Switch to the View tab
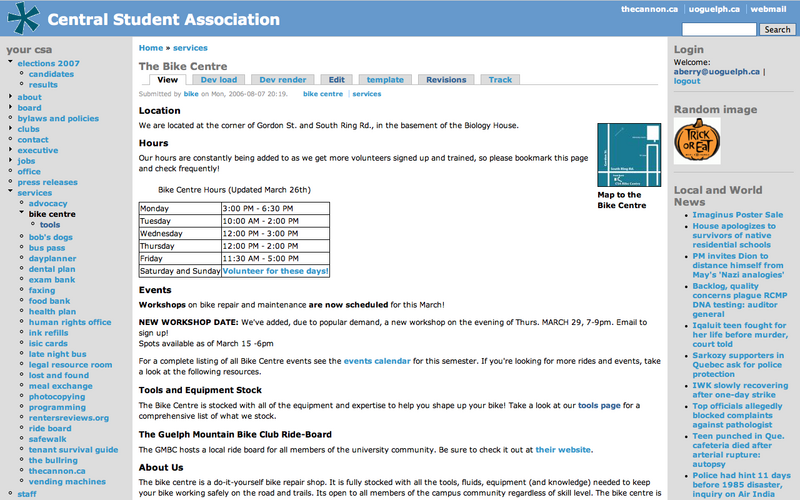This screenshot has height=500, width=800. click(x=167, y=80)
